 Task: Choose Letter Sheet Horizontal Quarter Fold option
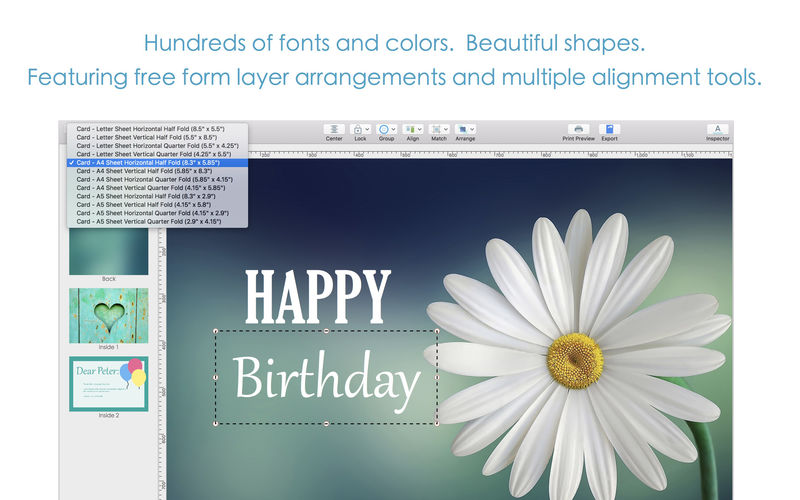(158, 145)
